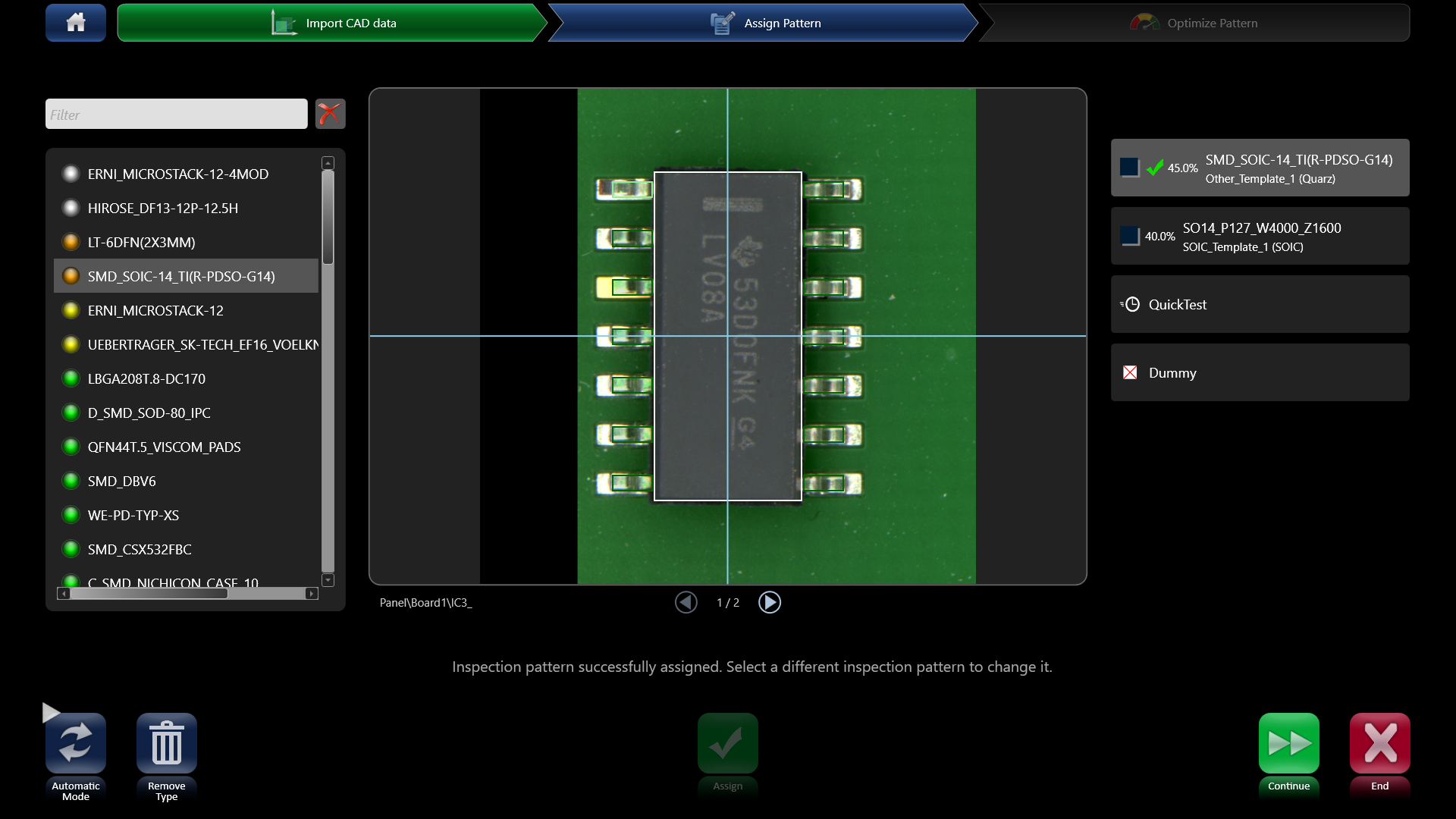Click the Home icon button
The image size is (1456, 819).
pyautogui.click(x=76, y=23)
